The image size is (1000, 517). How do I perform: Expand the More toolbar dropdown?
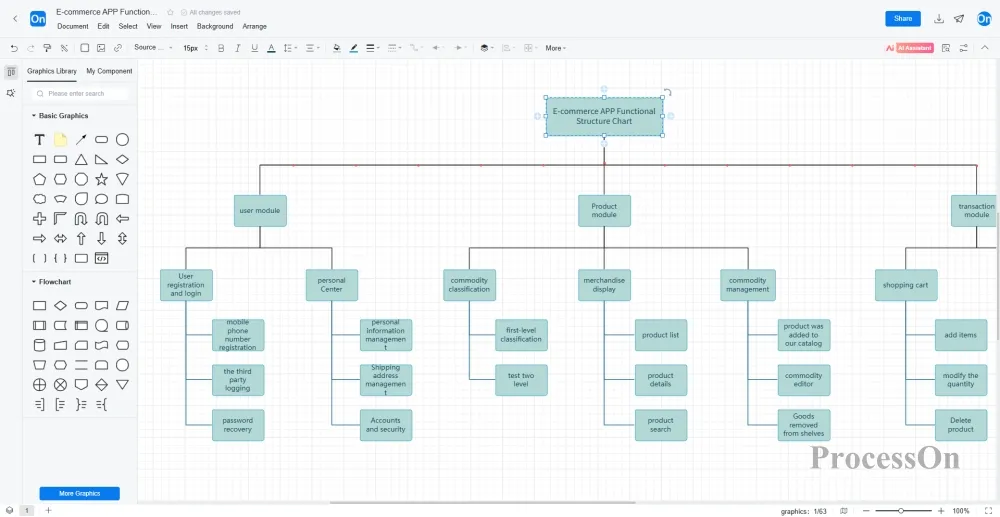pyautogui.click(x=555, y=48)
